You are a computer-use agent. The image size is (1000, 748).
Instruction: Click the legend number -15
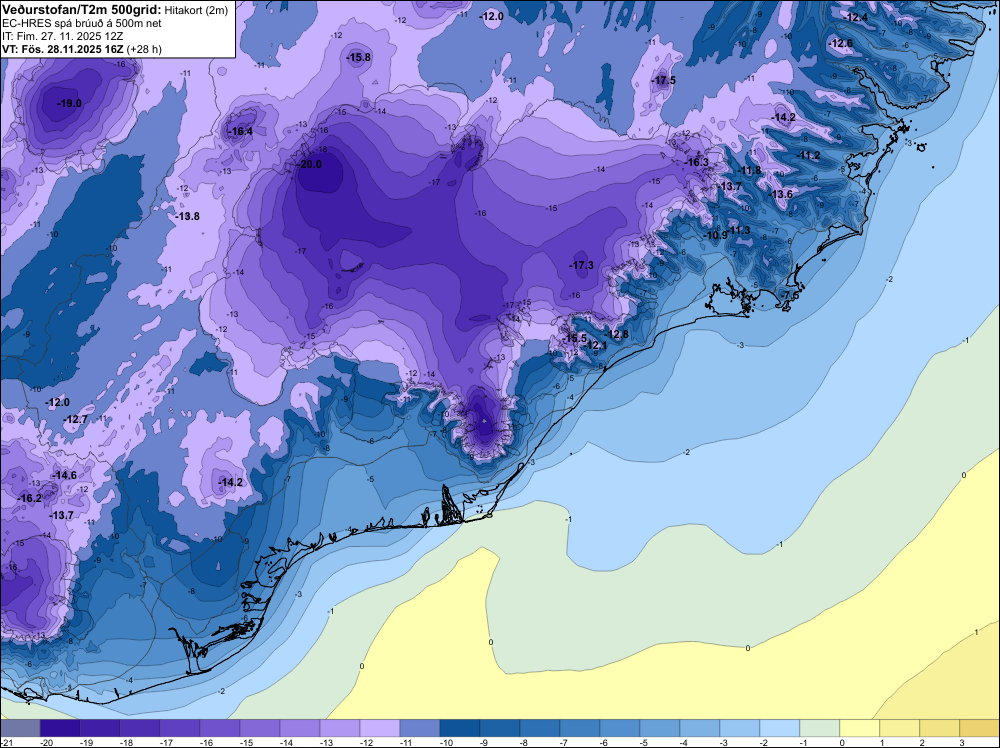click(246, 742)
